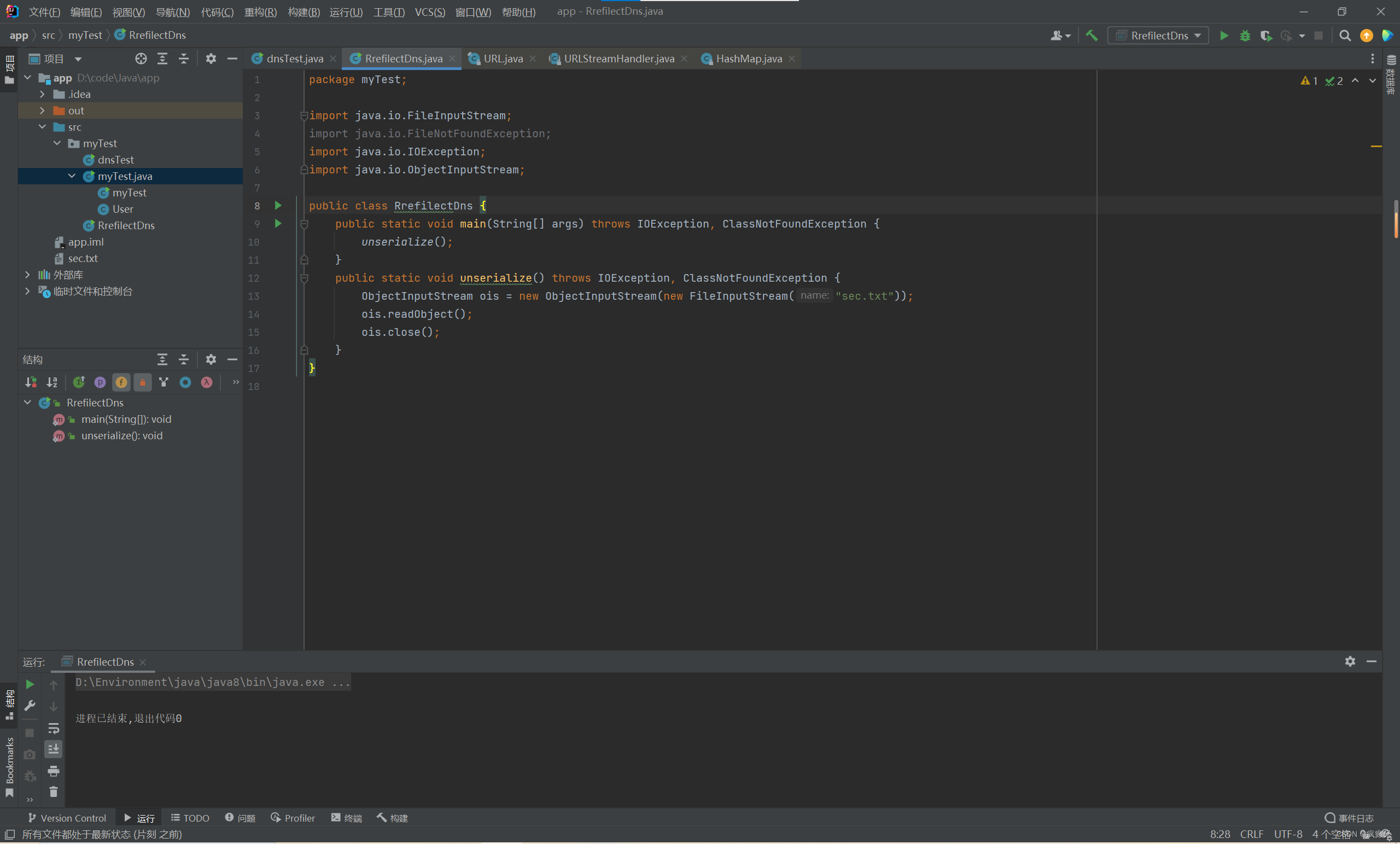Open the Profiler tool window
The image size is (1400, 844).
[x=293, y=818]
